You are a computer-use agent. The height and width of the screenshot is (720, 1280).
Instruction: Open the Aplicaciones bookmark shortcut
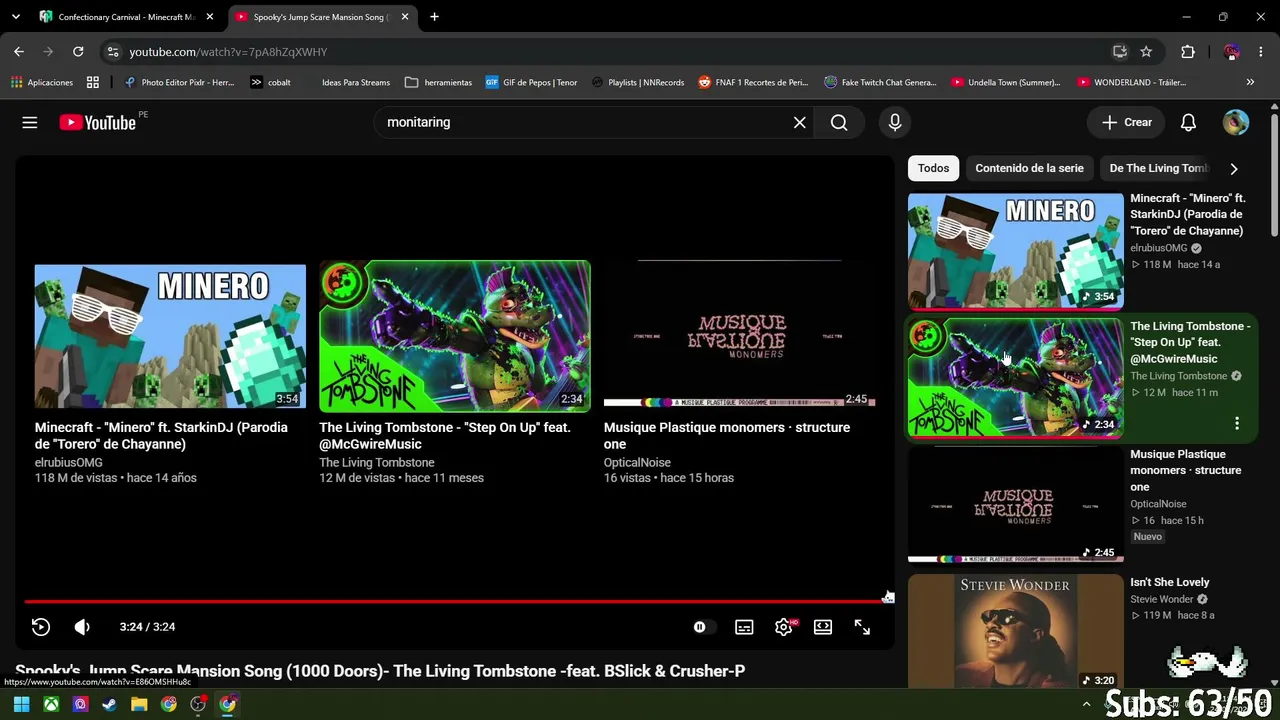[42, 82]
